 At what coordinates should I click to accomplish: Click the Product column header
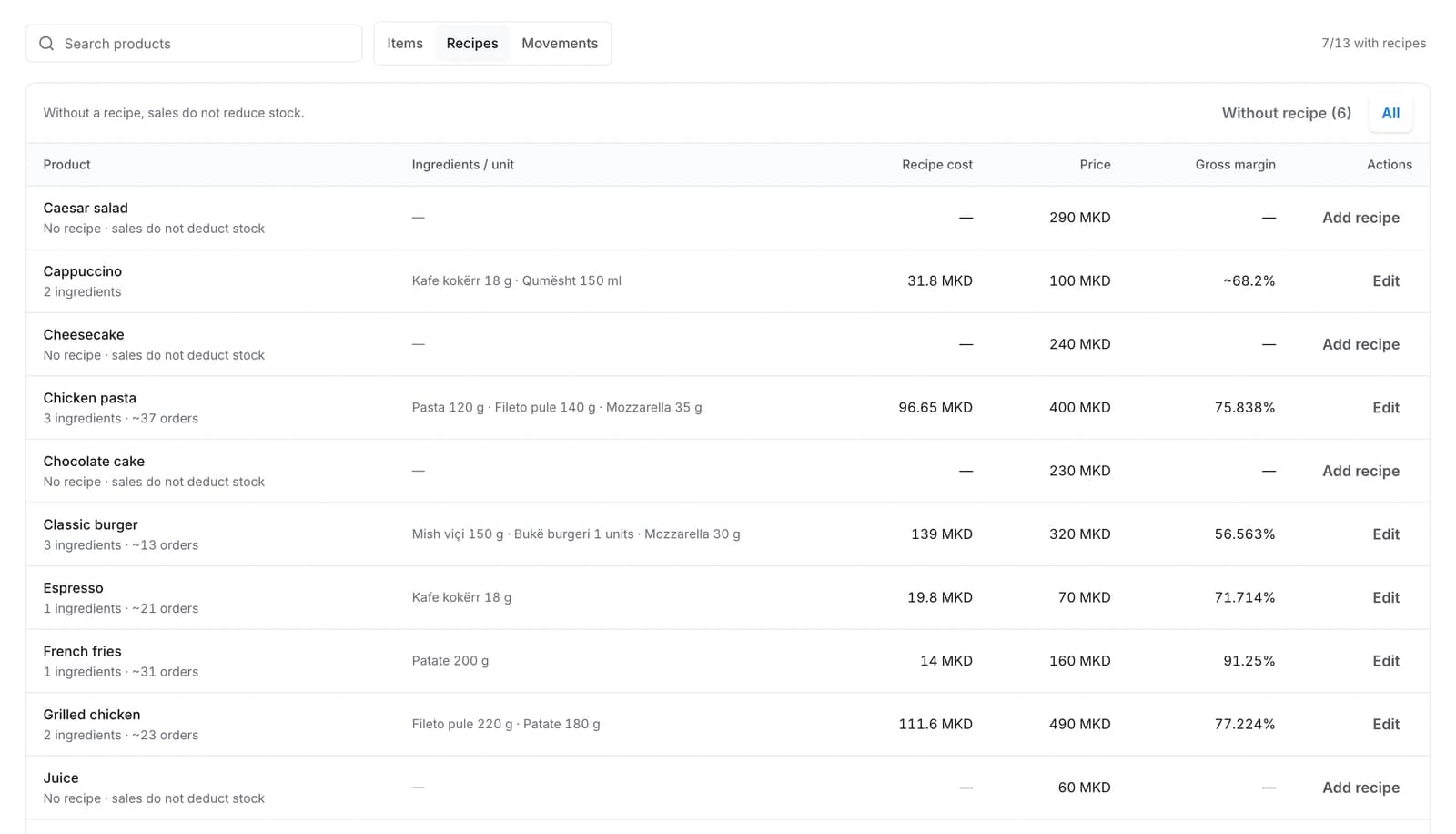tap(66, 165)
